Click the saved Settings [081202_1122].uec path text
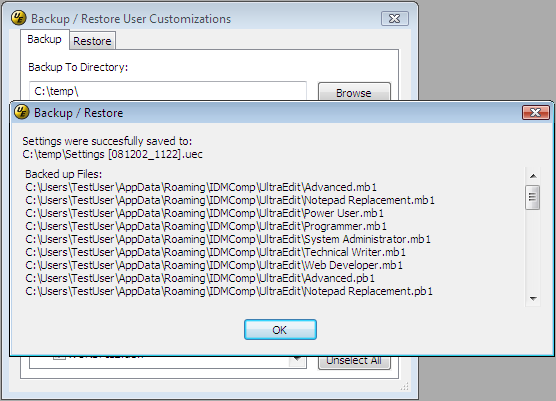 pyautogui.click(x=112, y=154)
